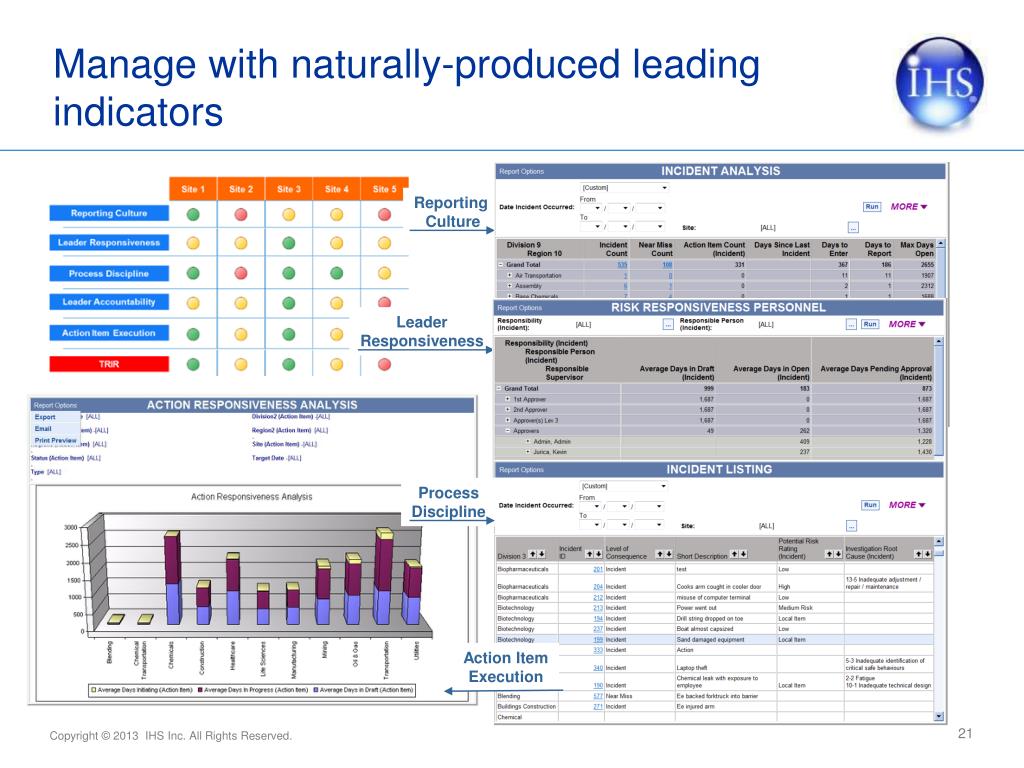
Task: Collapse the Approvers row
Action: [x=507, y=430]
